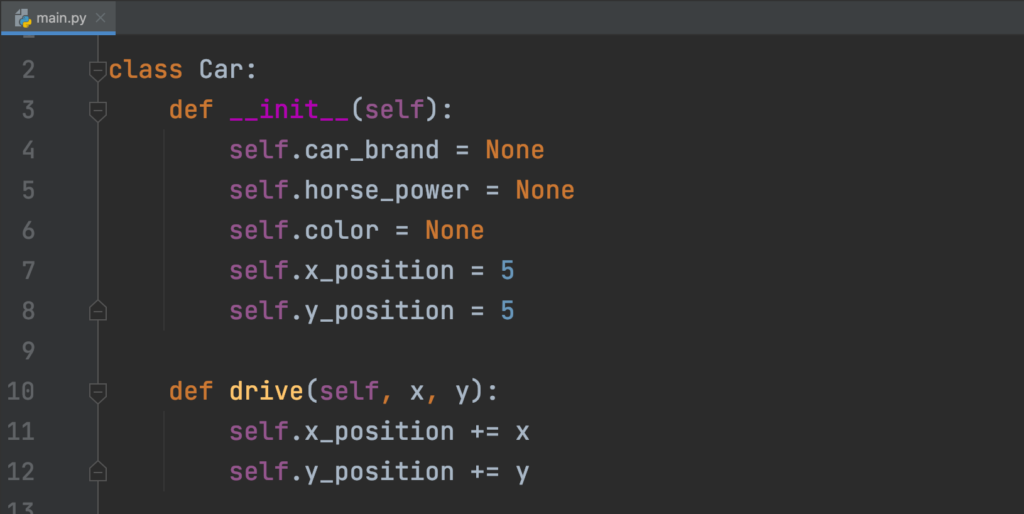Collapse the class Car fold marker
The image size is (1024, 514).
click(x=97, y=70)
